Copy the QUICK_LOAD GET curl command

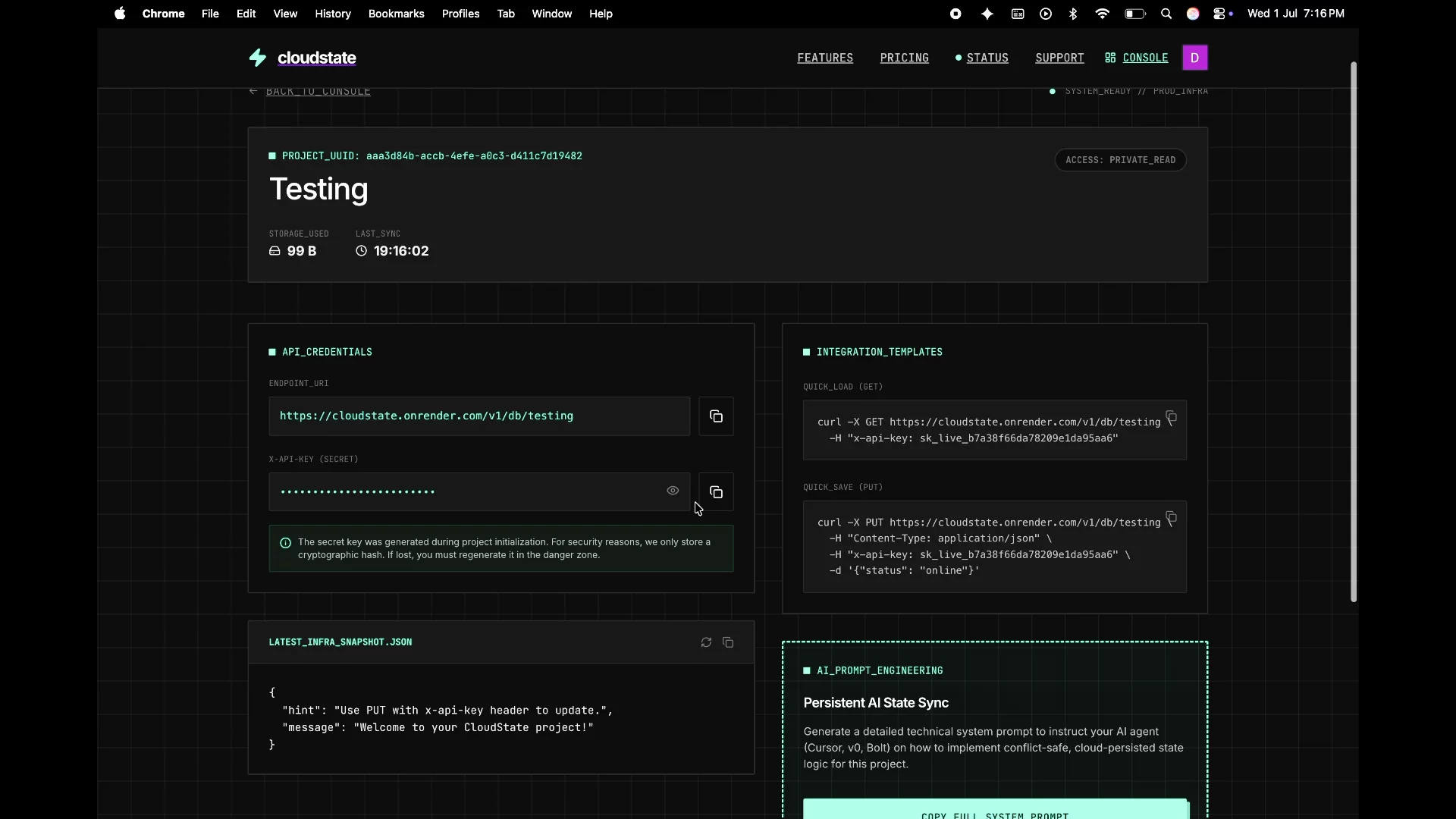pos(1172,417)
